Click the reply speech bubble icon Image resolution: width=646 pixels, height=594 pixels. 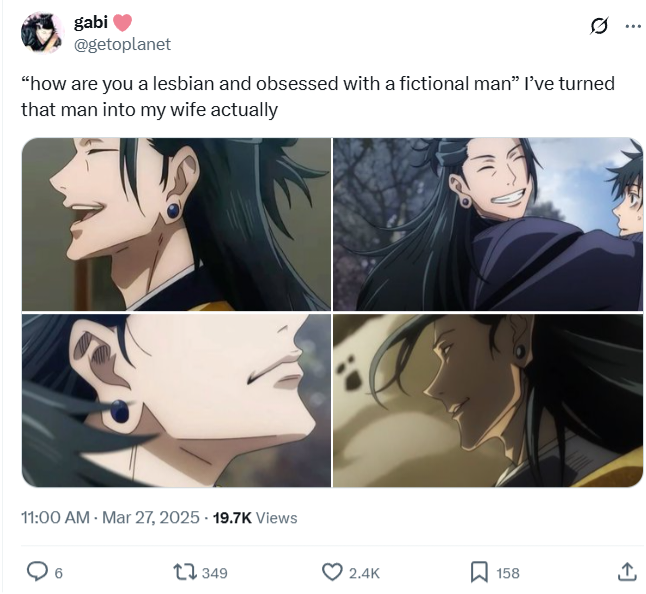[x=37, y=572]
